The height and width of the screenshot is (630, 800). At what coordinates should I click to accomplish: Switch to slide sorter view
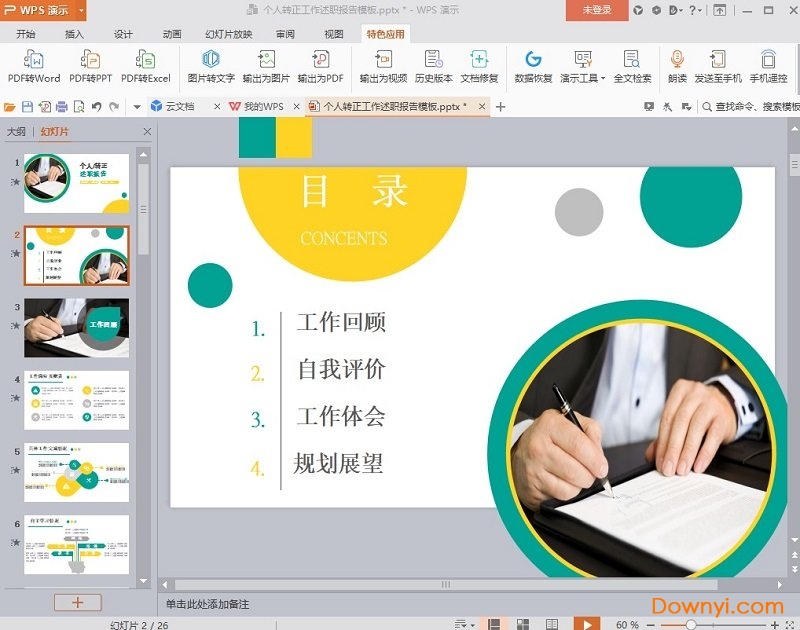(x=523, y=624)
